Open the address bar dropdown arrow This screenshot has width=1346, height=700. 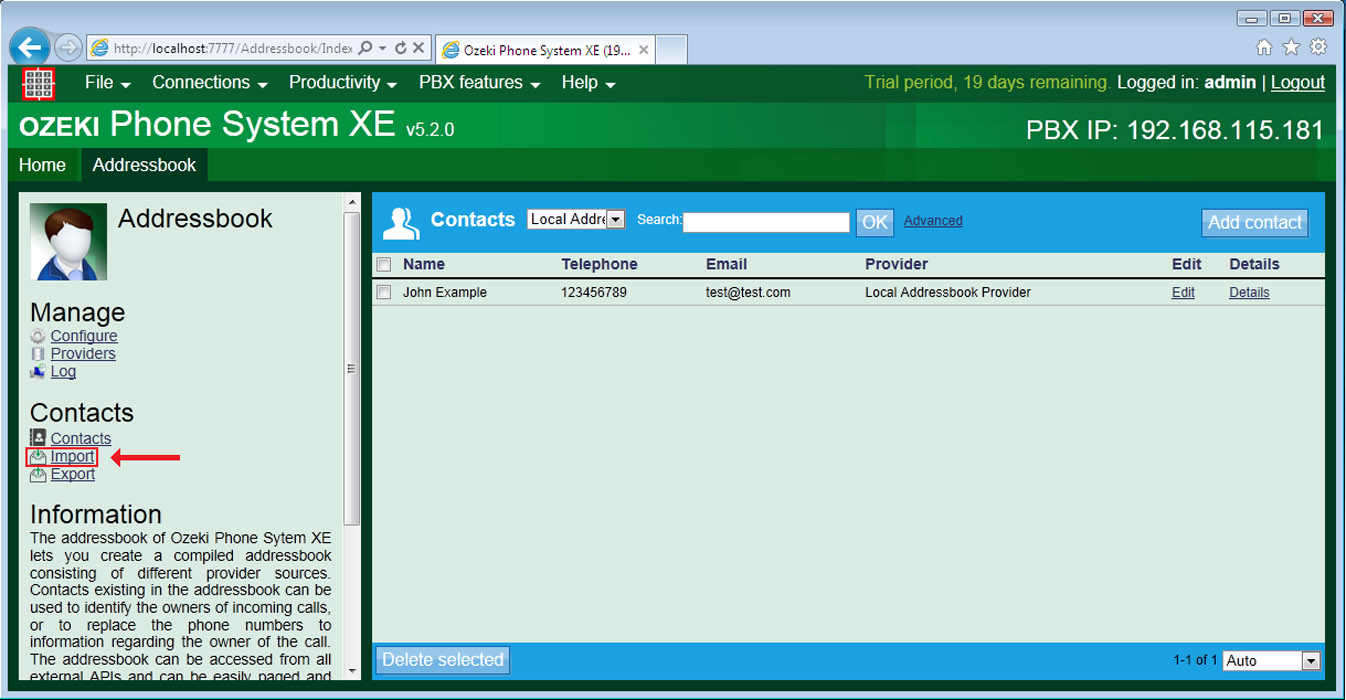(384, 48)
